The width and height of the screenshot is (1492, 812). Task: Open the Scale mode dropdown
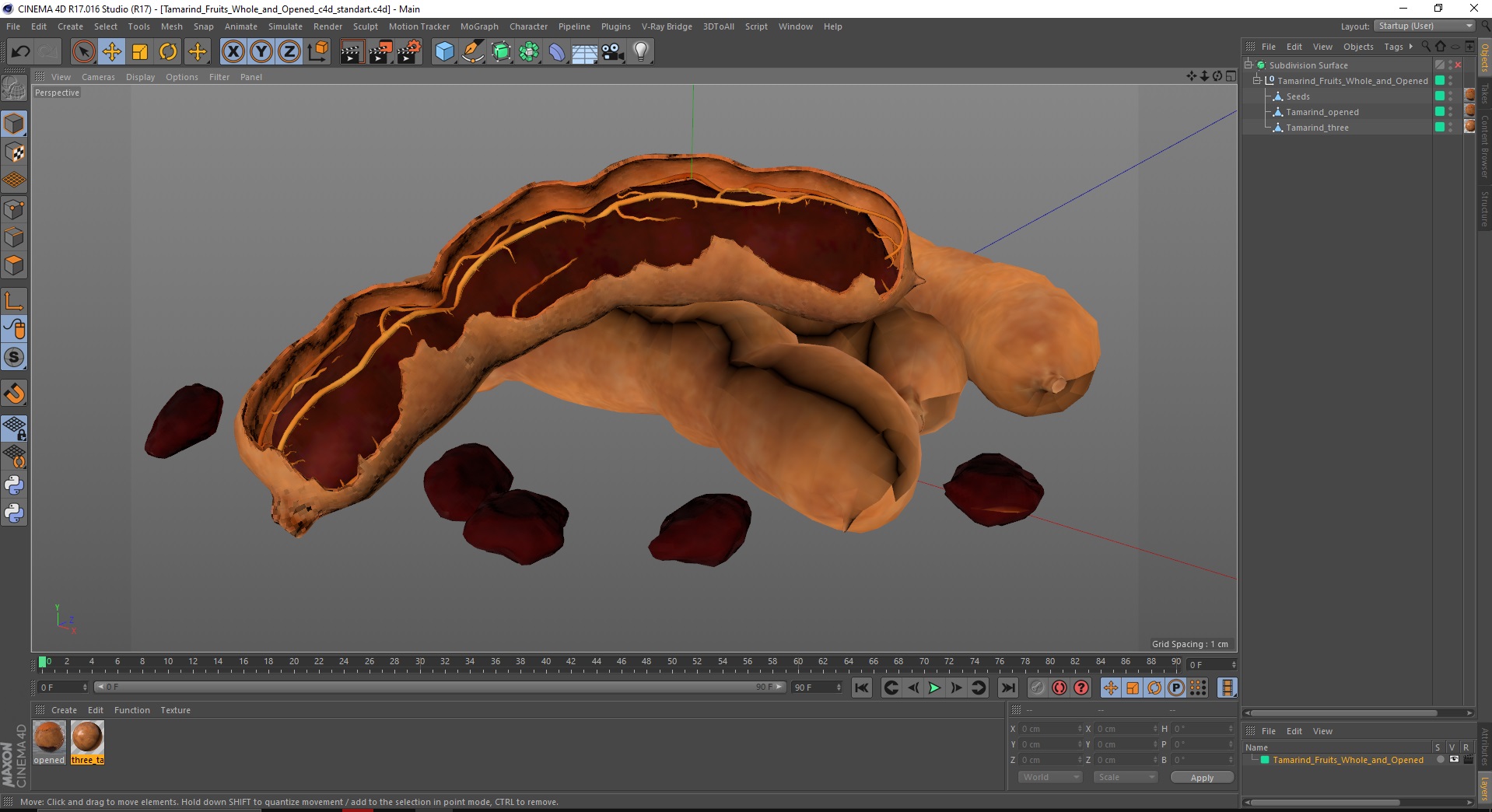(x=1125, y=777)
